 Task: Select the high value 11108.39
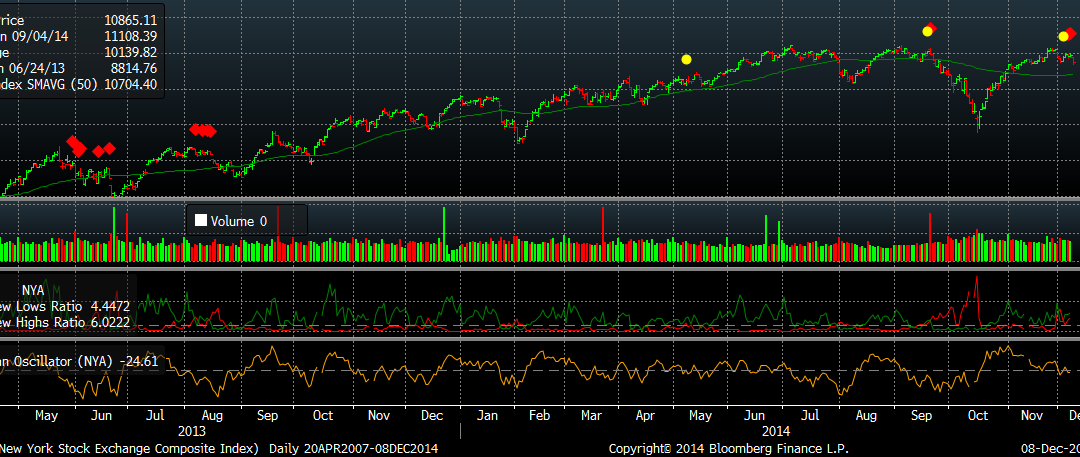131,37
